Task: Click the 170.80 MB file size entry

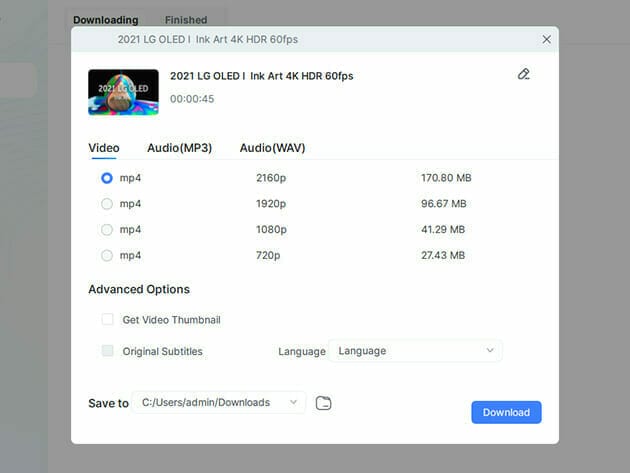Action: click(445, 178)
